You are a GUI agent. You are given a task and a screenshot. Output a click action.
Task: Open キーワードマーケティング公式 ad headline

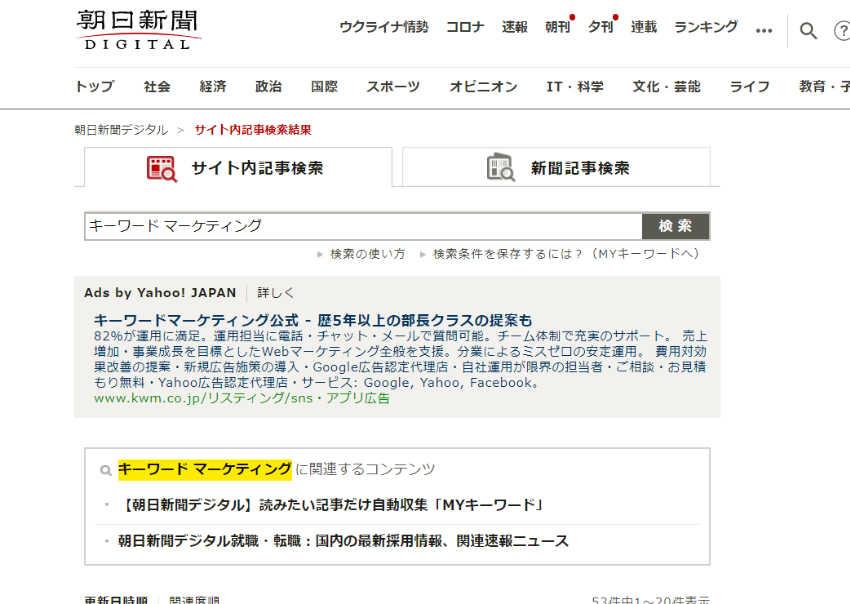pyautogui.click(x=313, y=320)
